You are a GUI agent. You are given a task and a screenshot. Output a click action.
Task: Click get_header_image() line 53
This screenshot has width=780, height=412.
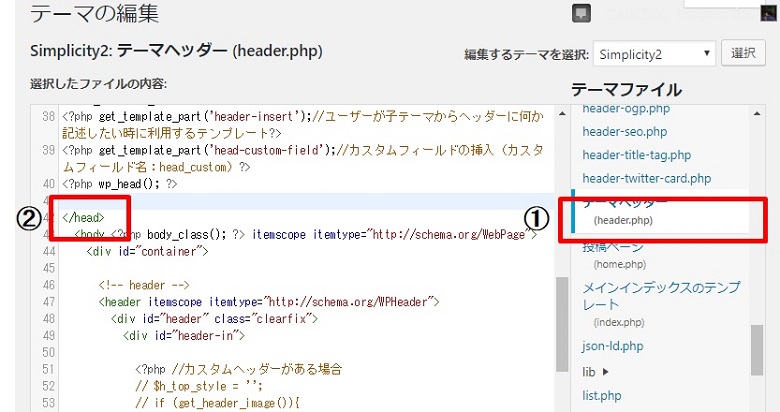click(x=217, y=403)
